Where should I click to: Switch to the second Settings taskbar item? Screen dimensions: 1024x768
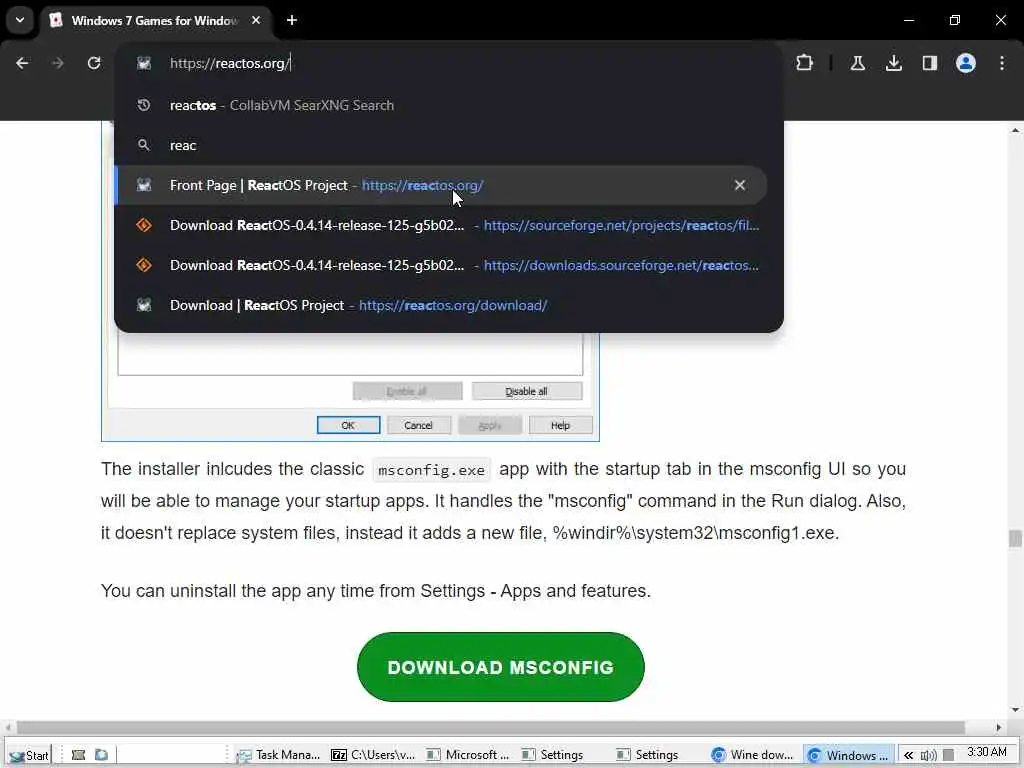[659, 755]
